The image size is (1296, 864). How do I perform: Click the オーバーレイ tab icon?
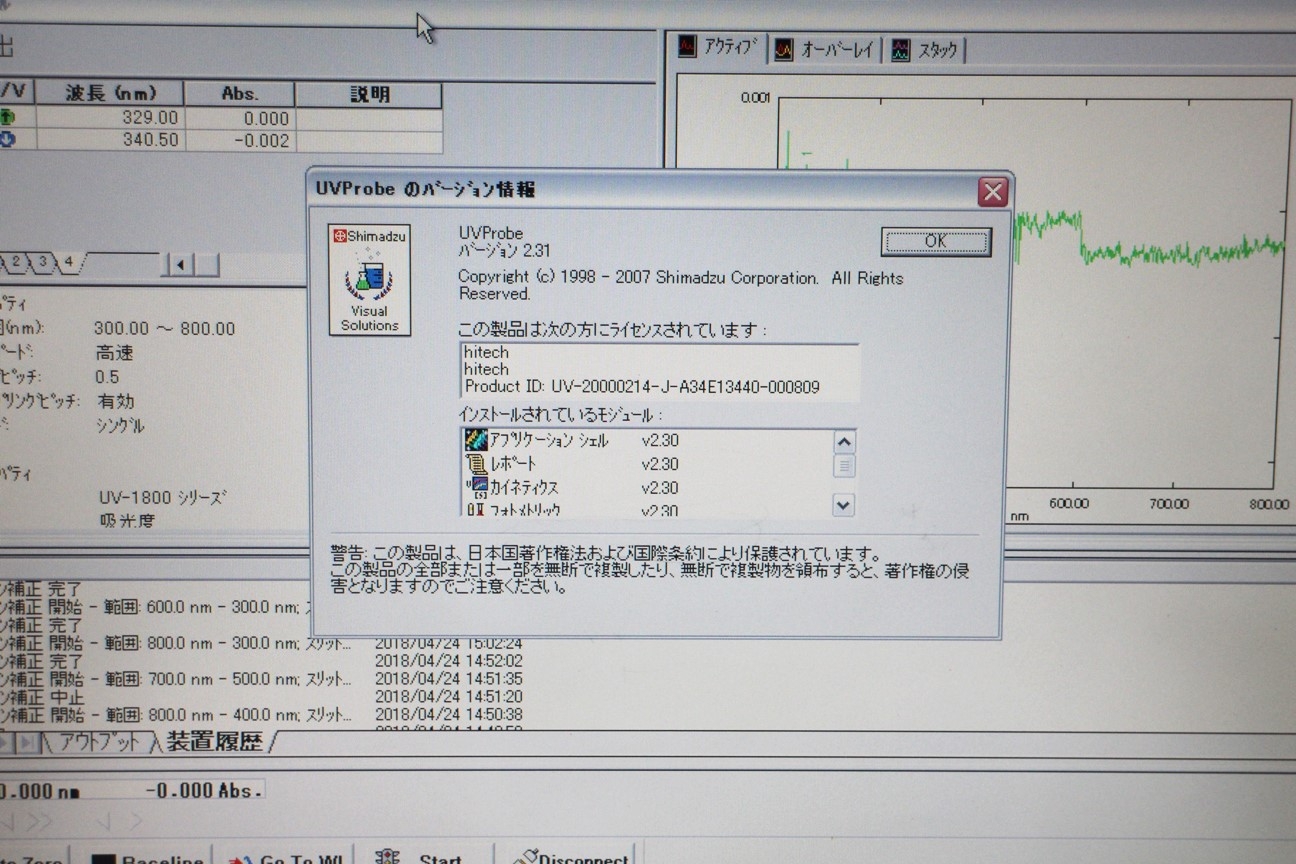784,49
